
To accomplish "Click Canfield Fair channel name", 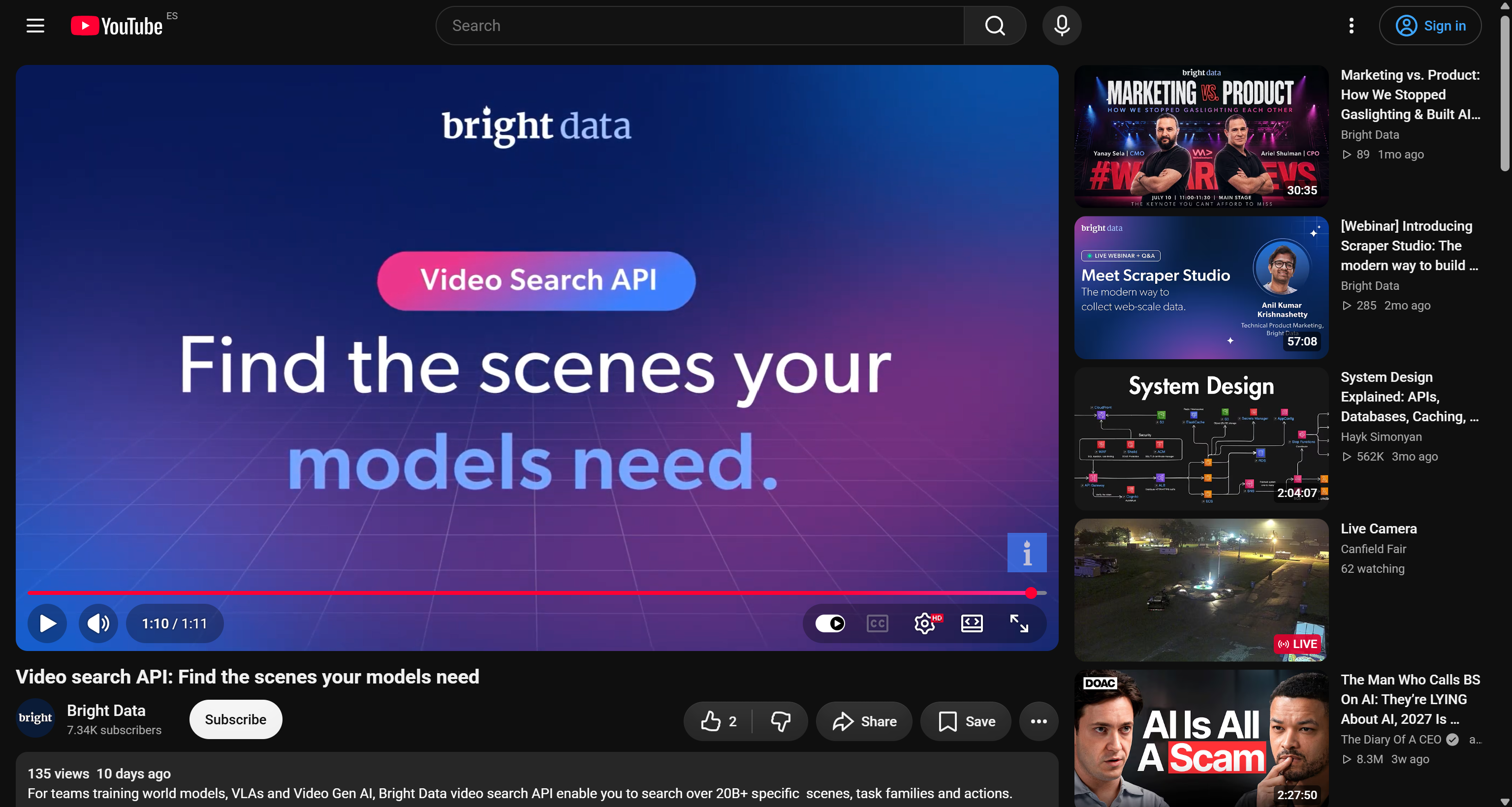I will coord(1374,549).
